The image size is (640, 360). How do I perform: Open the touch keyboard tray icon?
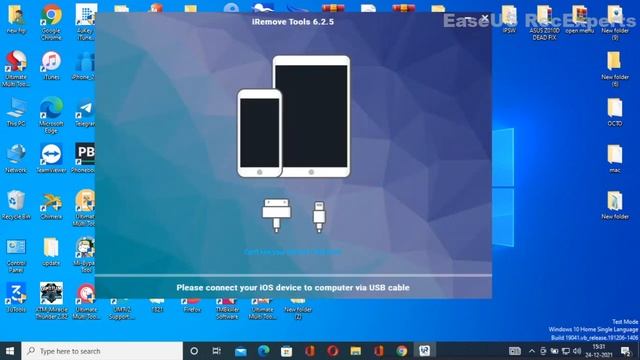(x=515, y=351)
